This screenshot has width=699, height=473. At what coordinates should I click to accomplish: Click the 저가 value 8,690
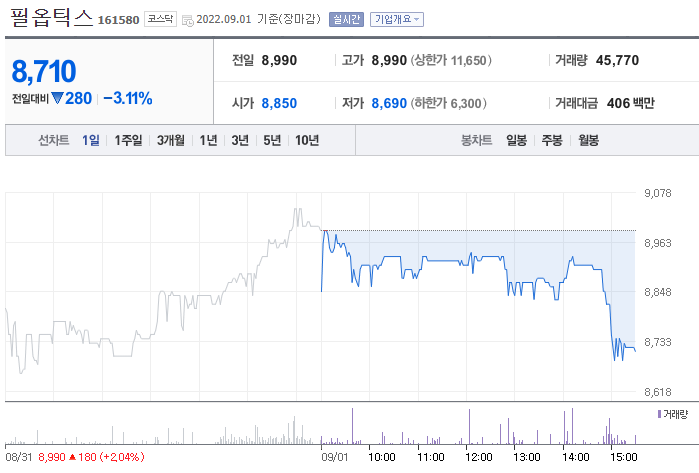(389, 103)
